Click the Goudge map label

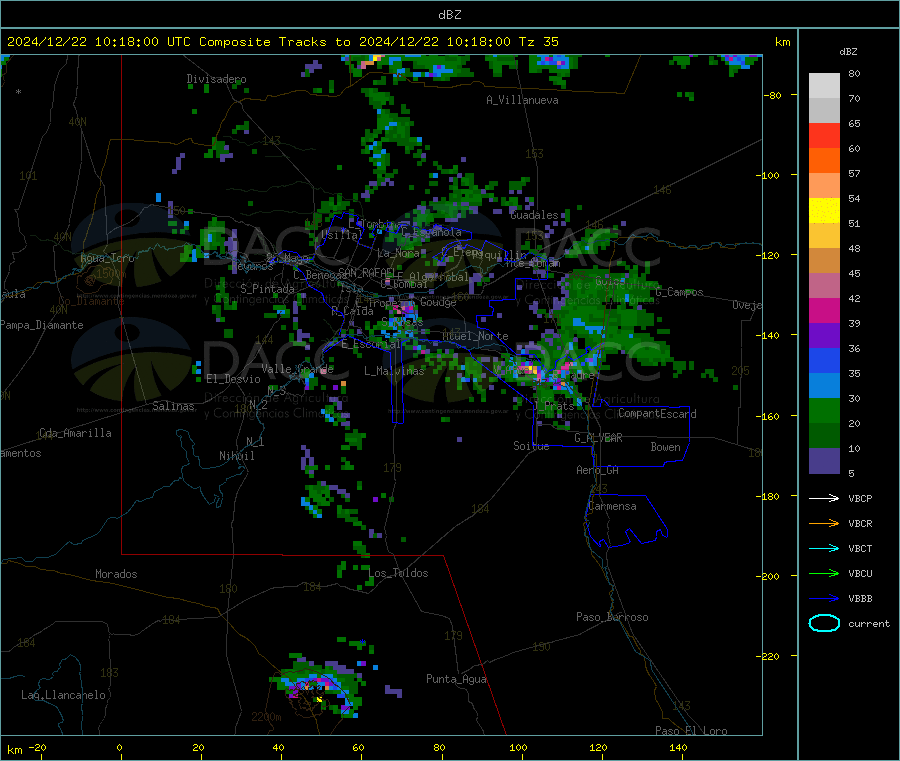tap(438, 302)
